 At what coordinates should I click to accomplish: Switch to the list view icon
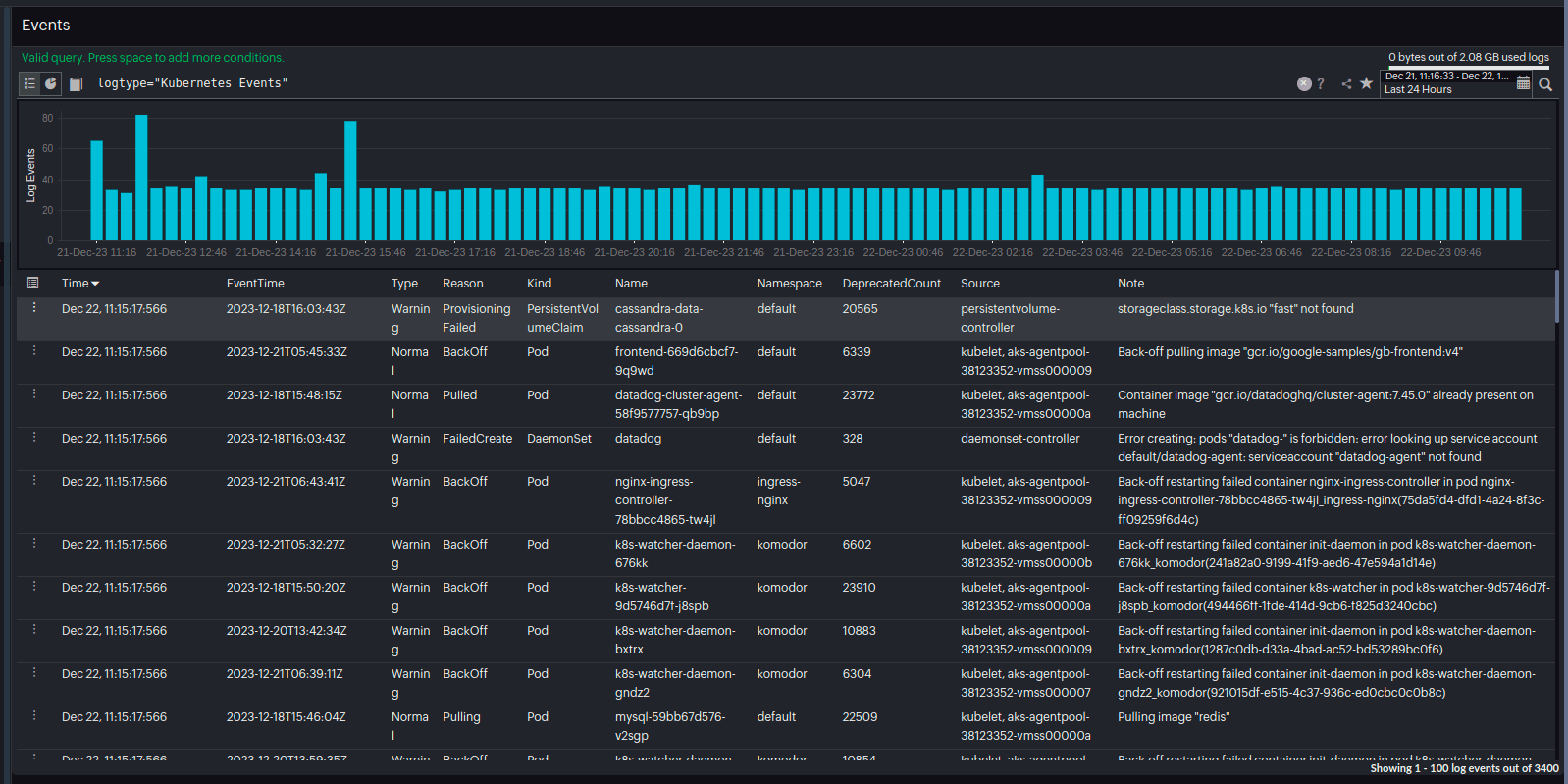(x=29, y=84)
